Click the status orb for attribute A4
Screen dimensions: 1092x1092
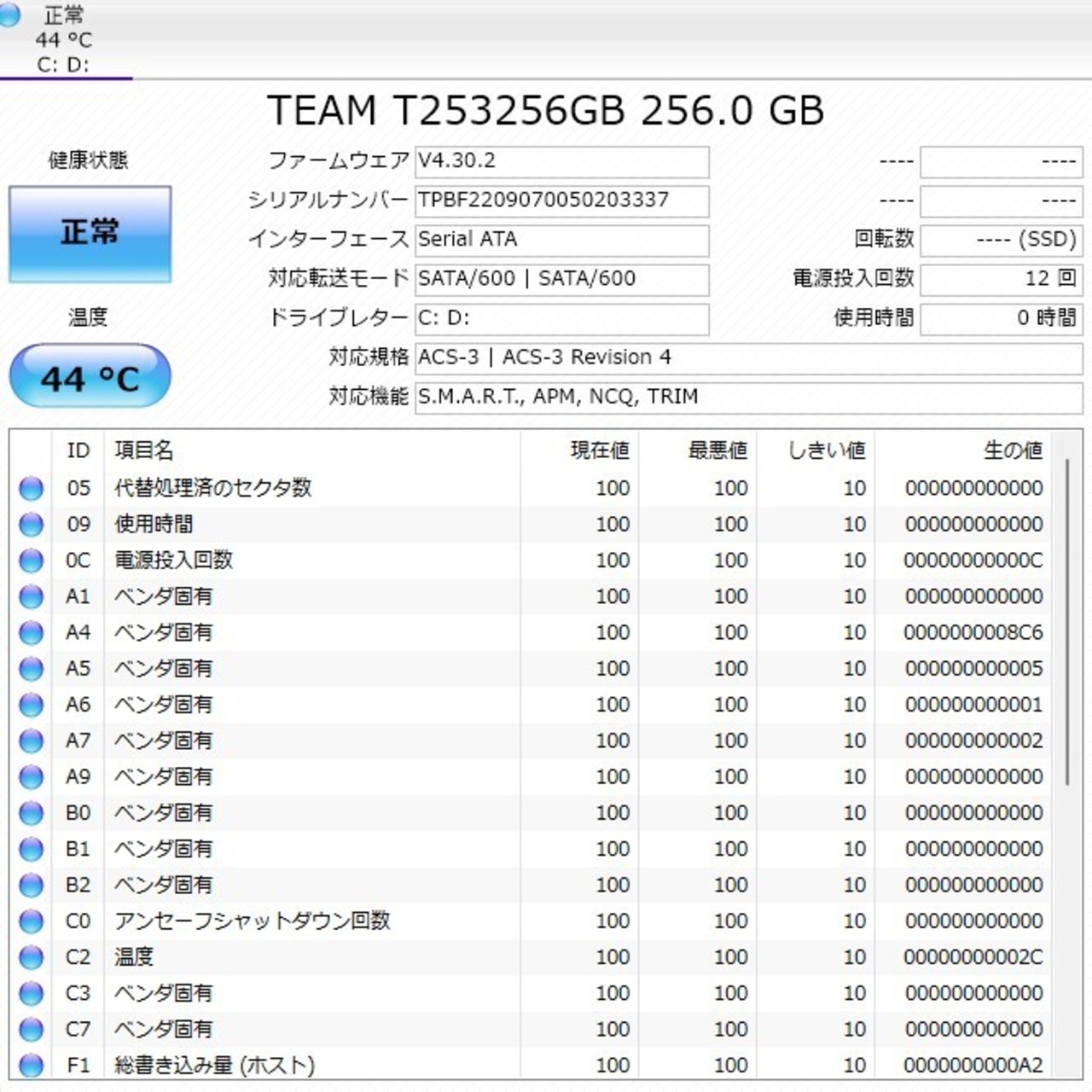pyautogui.click(x=31, y=633)
